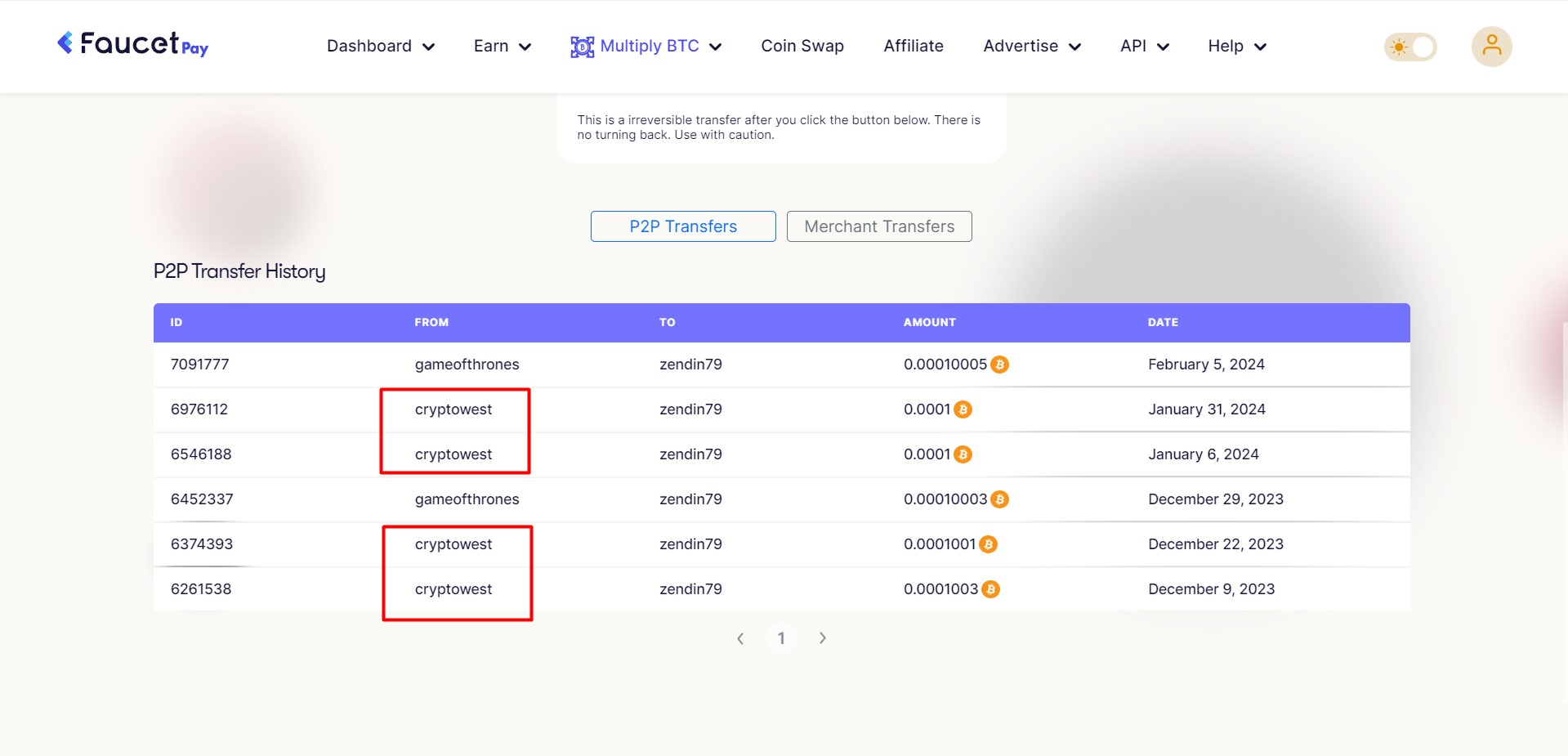
Task: Click the Multiply BTC game icon
Action: point(582,47)
